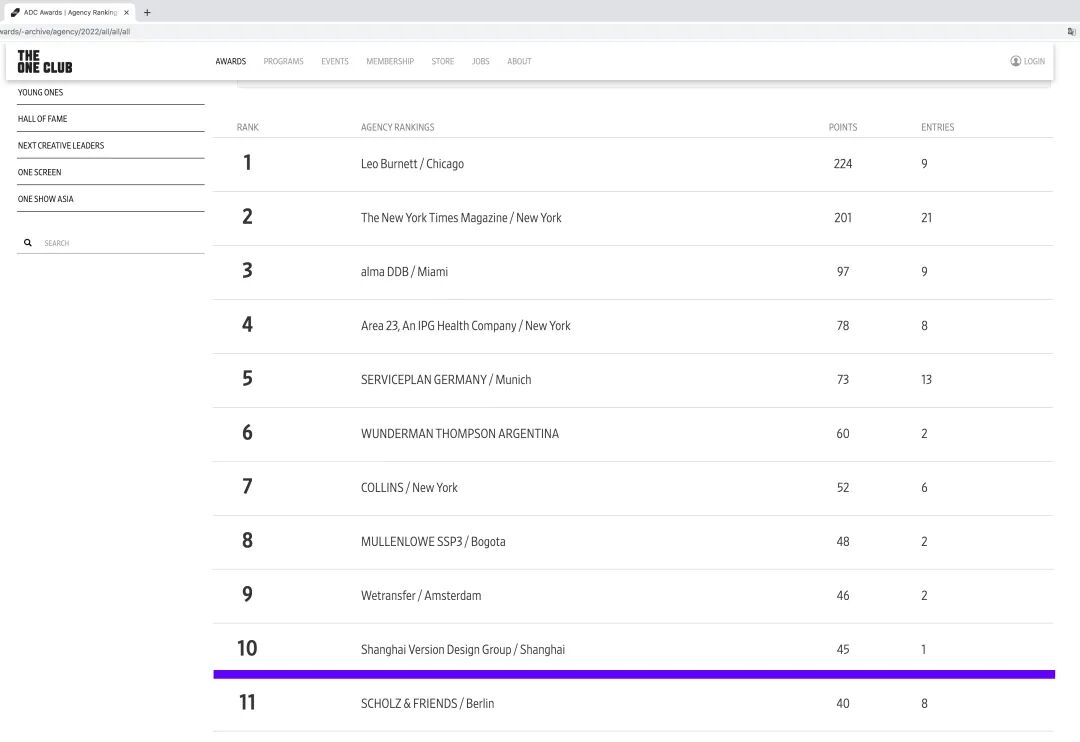Click points value 46

pos(842,595)
